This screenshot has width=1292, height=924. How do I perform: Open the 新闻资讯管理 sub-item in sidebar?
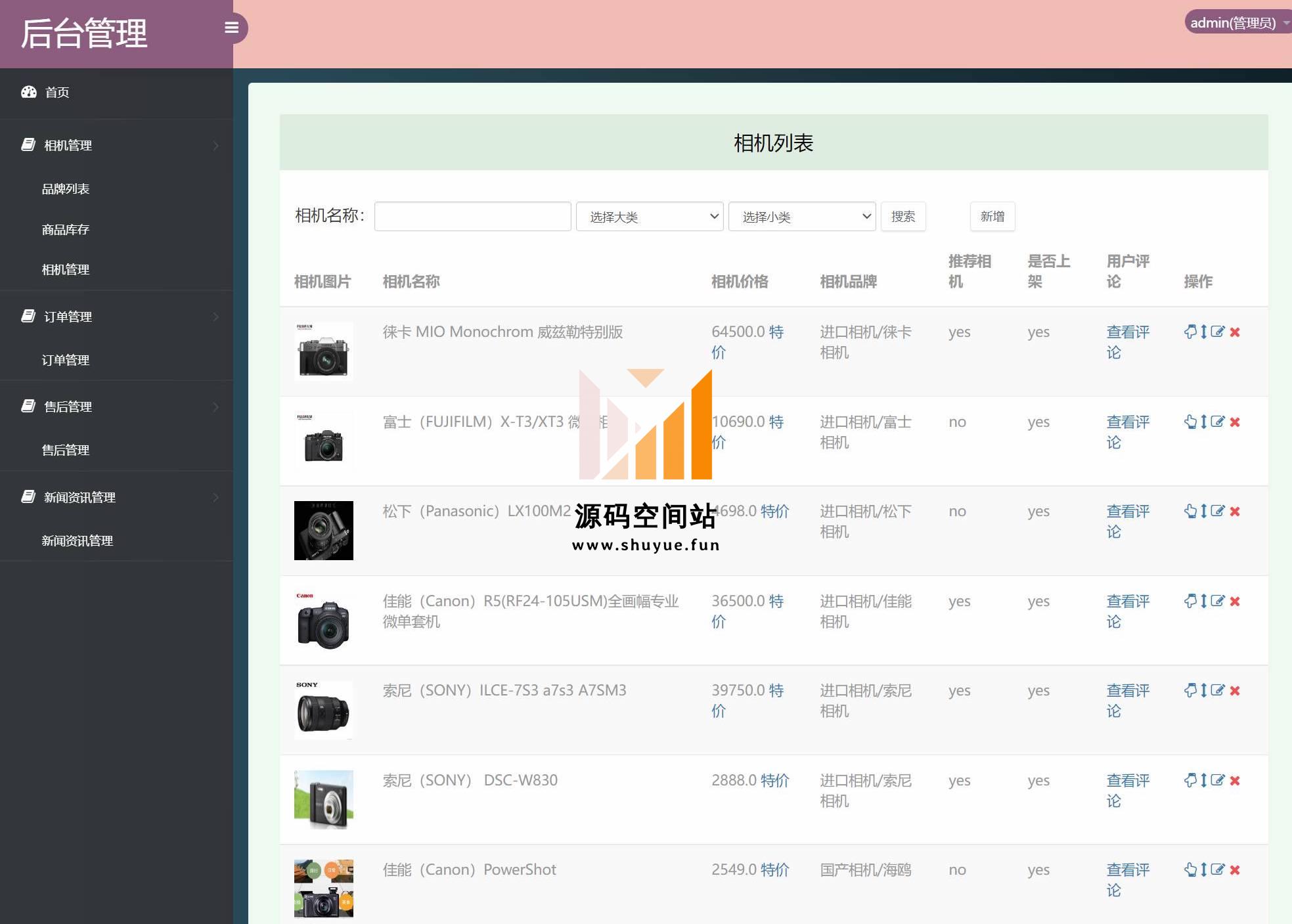click(78, 541)
